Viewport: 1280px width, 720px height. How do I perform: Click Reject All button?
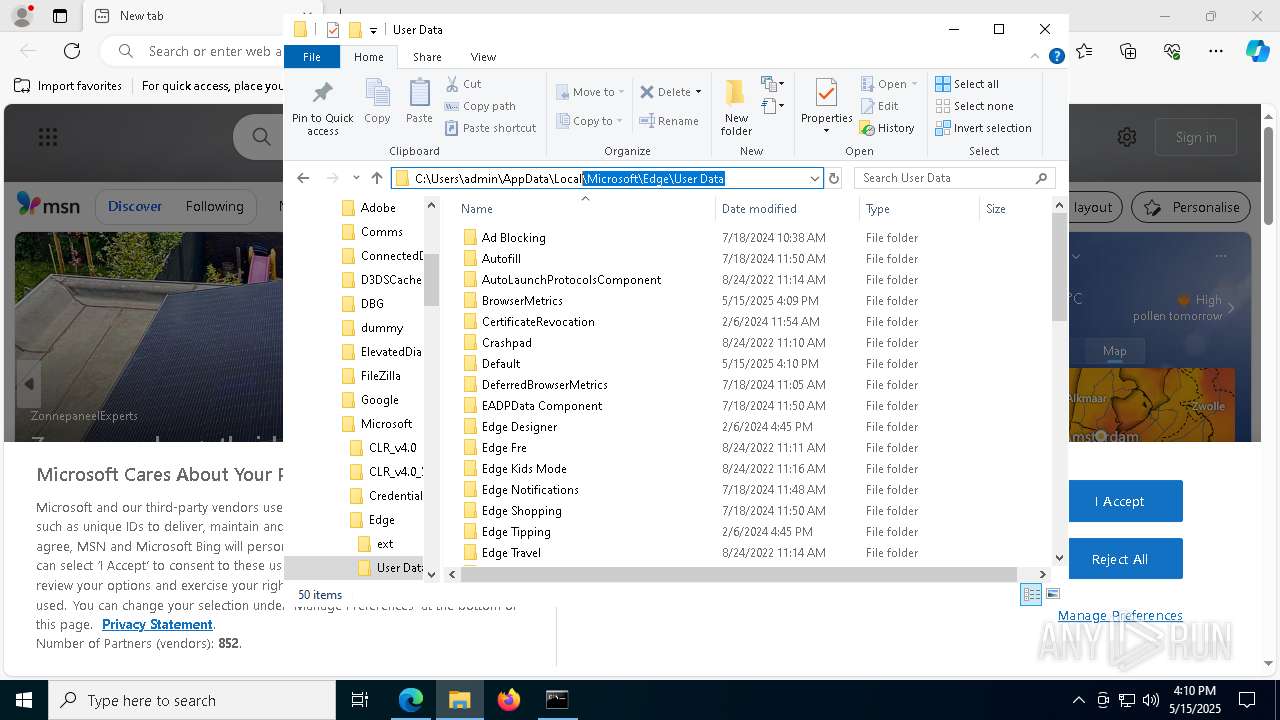coord(1120,559)
